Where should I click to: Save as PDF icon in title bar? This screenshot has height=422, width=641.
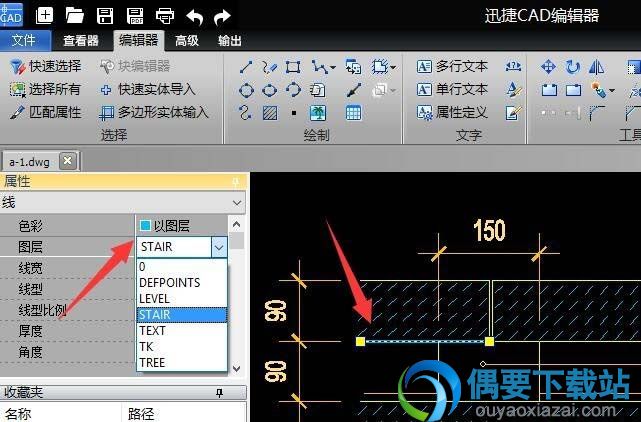point(135,16)
